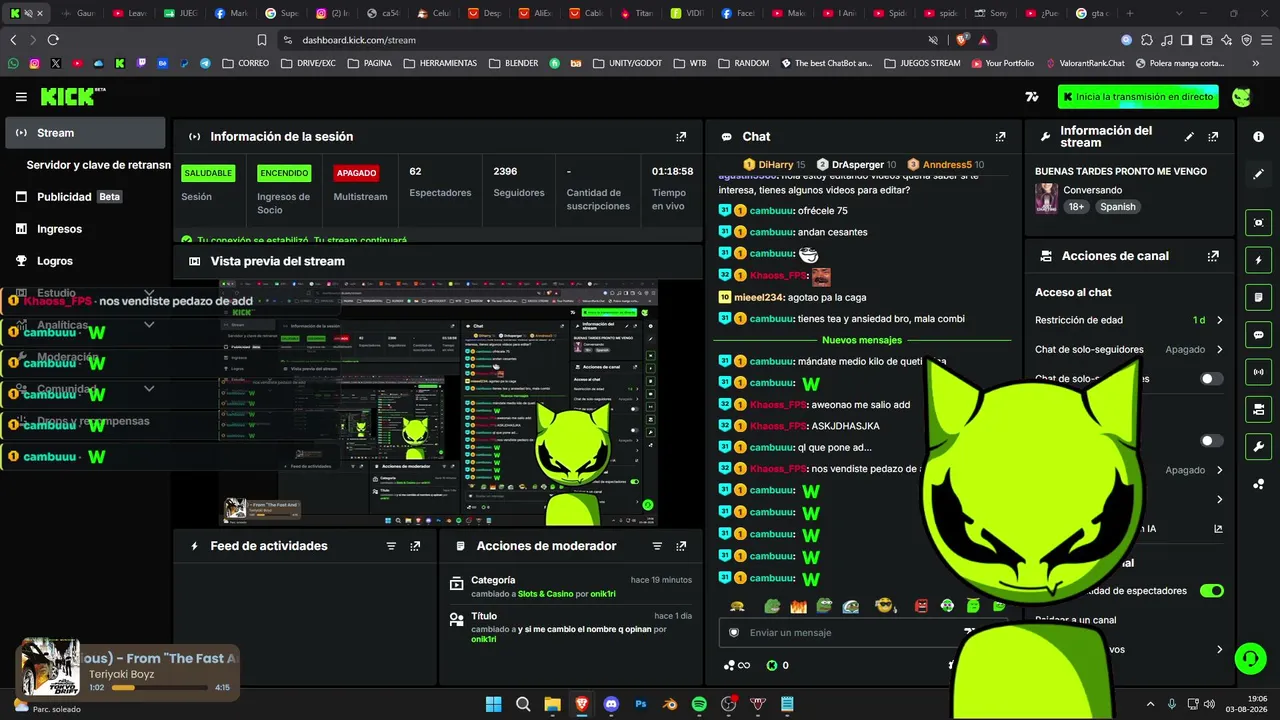Expand the Analíticas sidebar section

(x=149, y=325)
